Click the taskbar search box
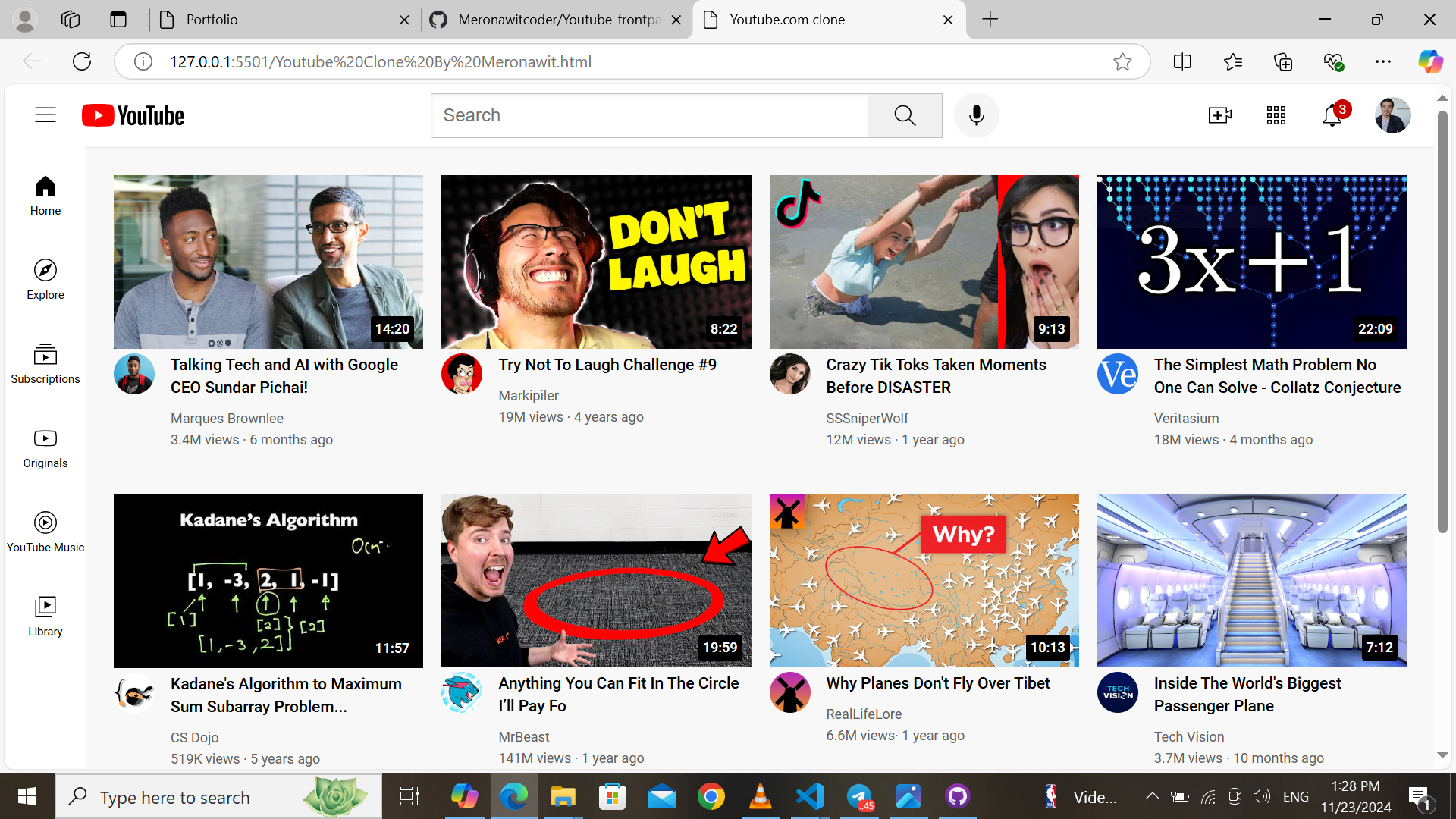 click(218, 796)
